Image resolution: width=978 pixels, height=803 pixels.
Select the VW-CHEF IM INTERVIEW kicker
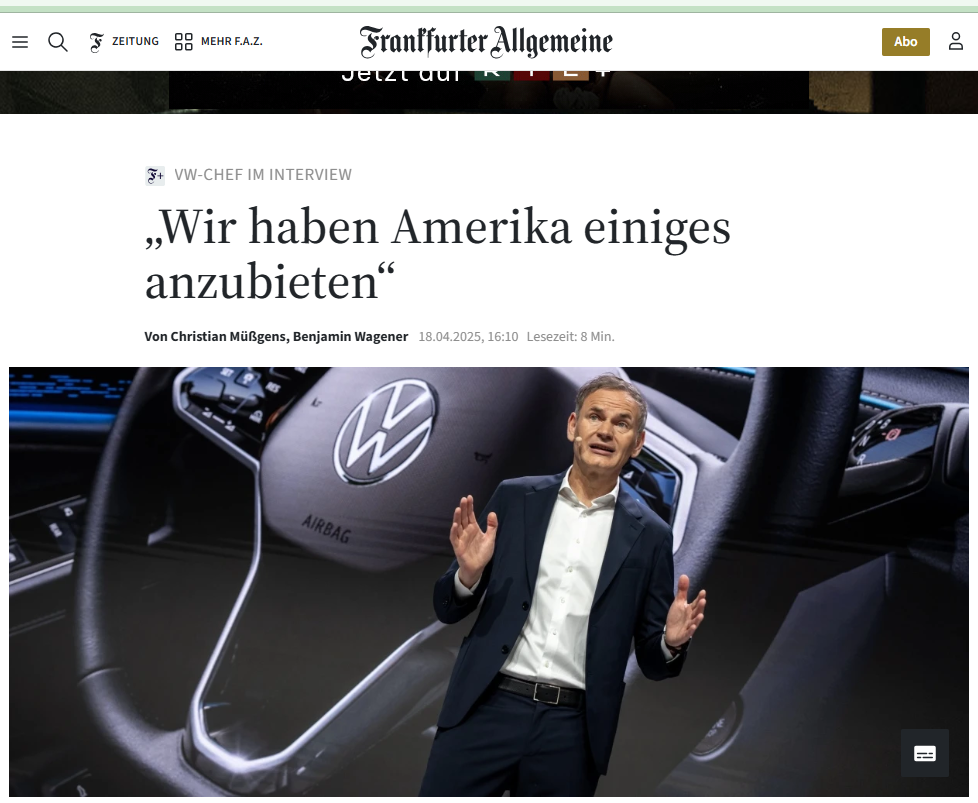263,175
